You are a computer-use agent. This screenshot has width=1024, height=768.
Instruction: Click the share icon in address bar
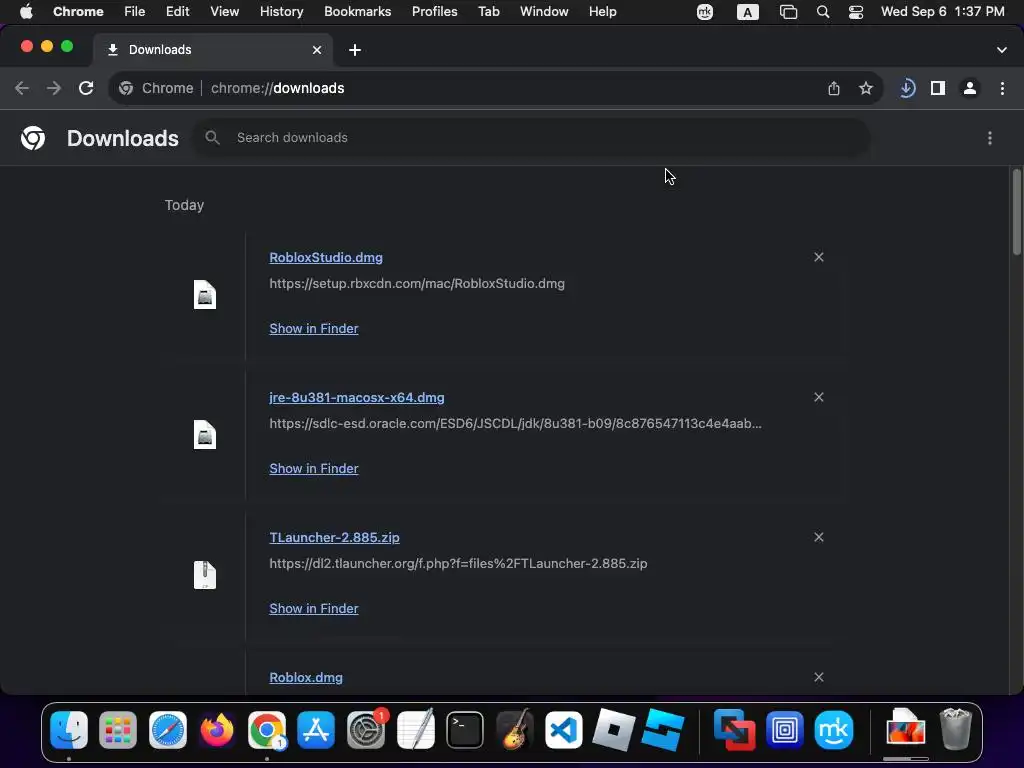click(834, 88)
